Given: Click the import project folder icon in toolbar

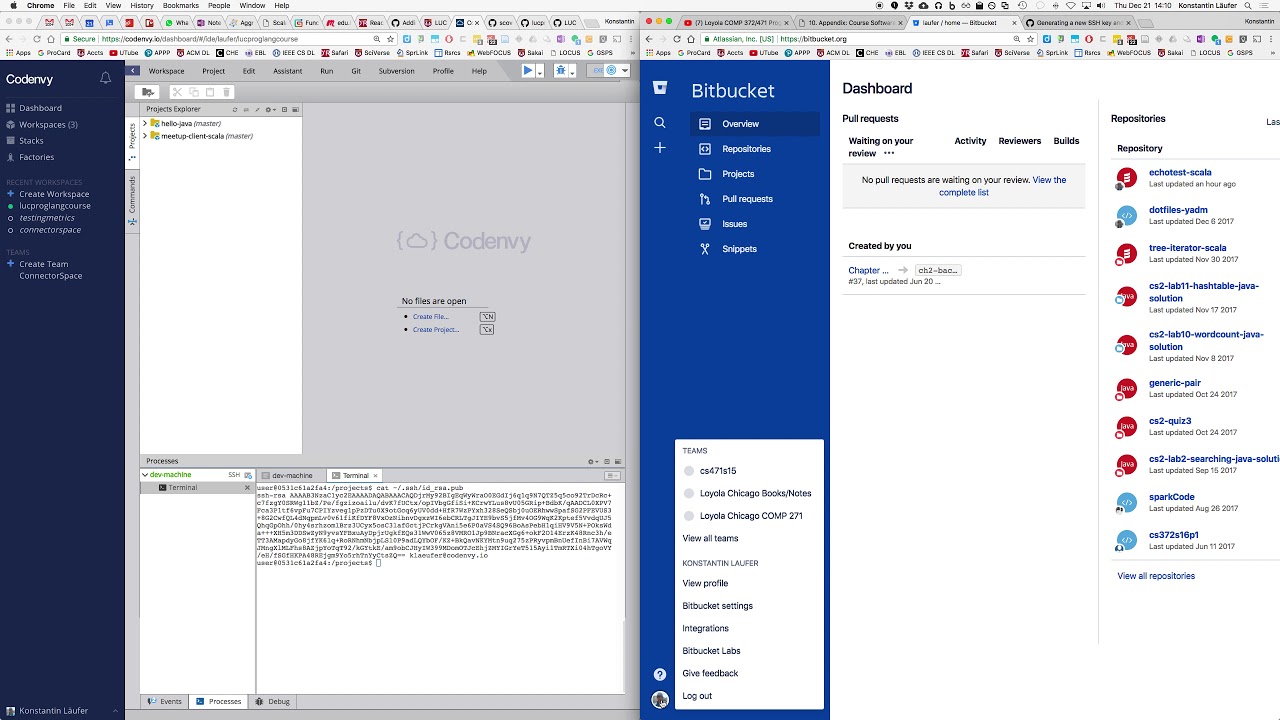Looking at the screenshot, I should [148, 92].
